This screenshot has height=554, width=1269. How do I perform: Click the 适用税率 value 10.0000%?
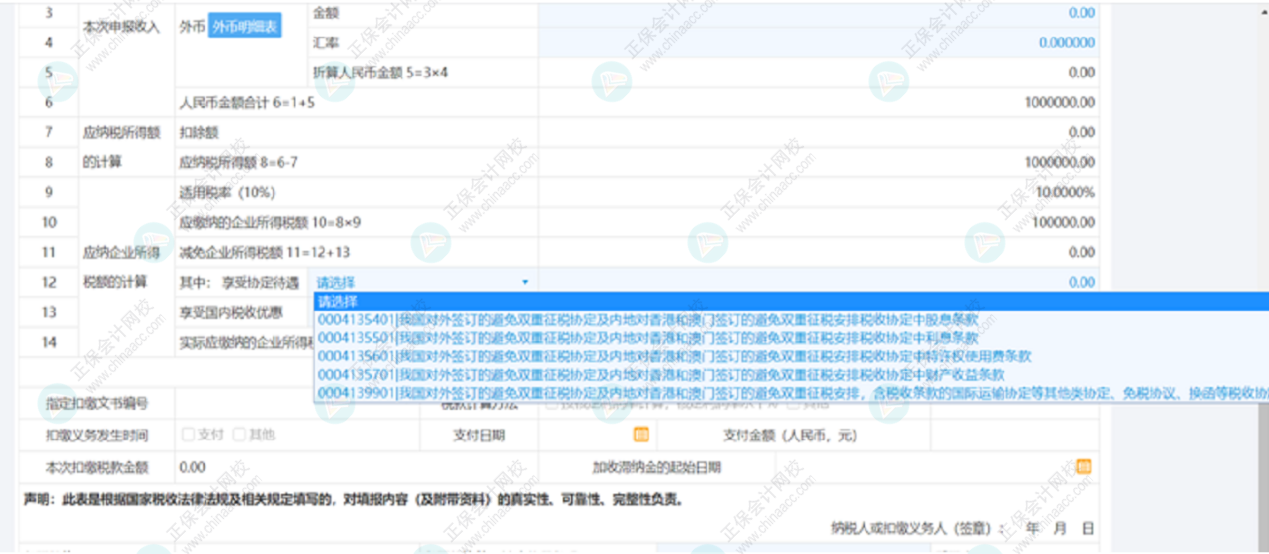click(1066, 192)
